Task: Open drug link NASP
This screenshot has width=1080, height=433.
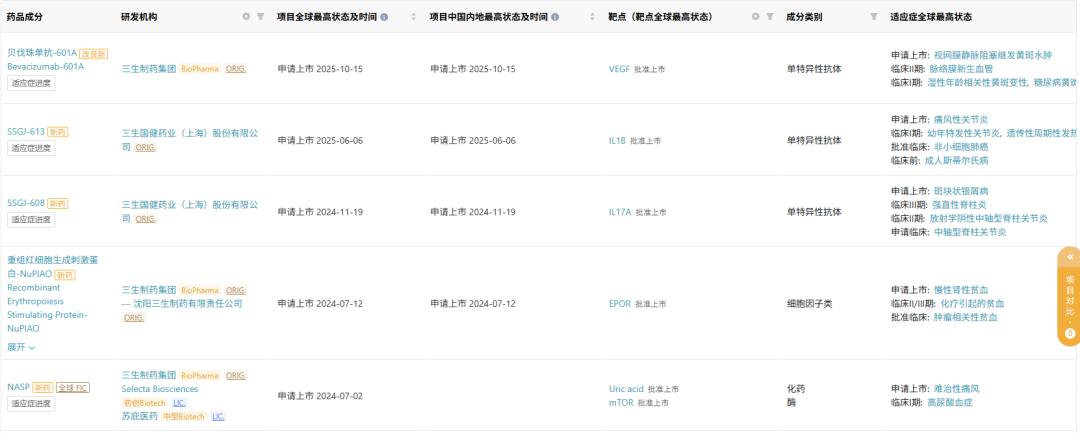Action: (19, 388)
